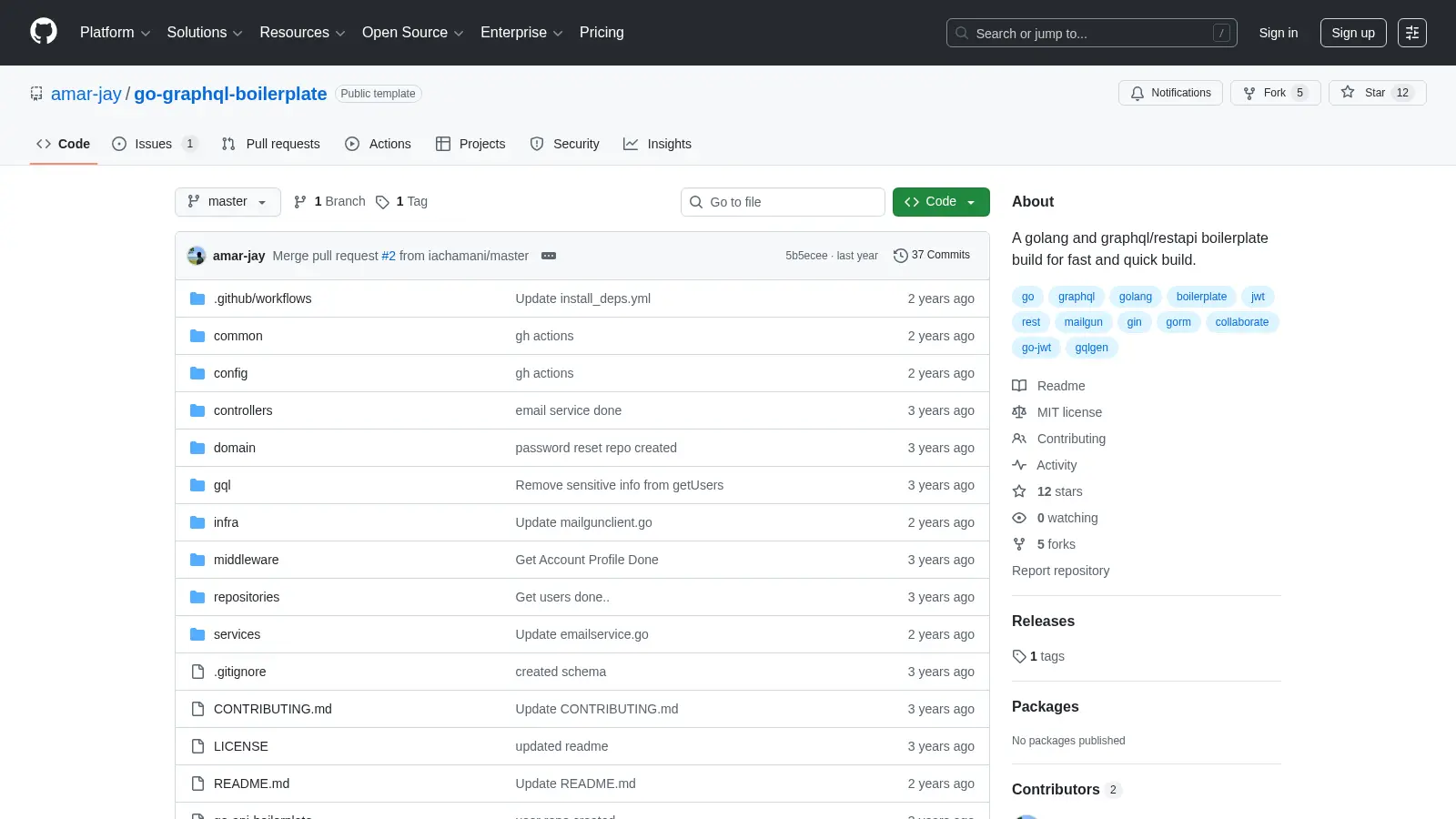
Task: Click the common folder icon
Action: click(x=197, y=336)
